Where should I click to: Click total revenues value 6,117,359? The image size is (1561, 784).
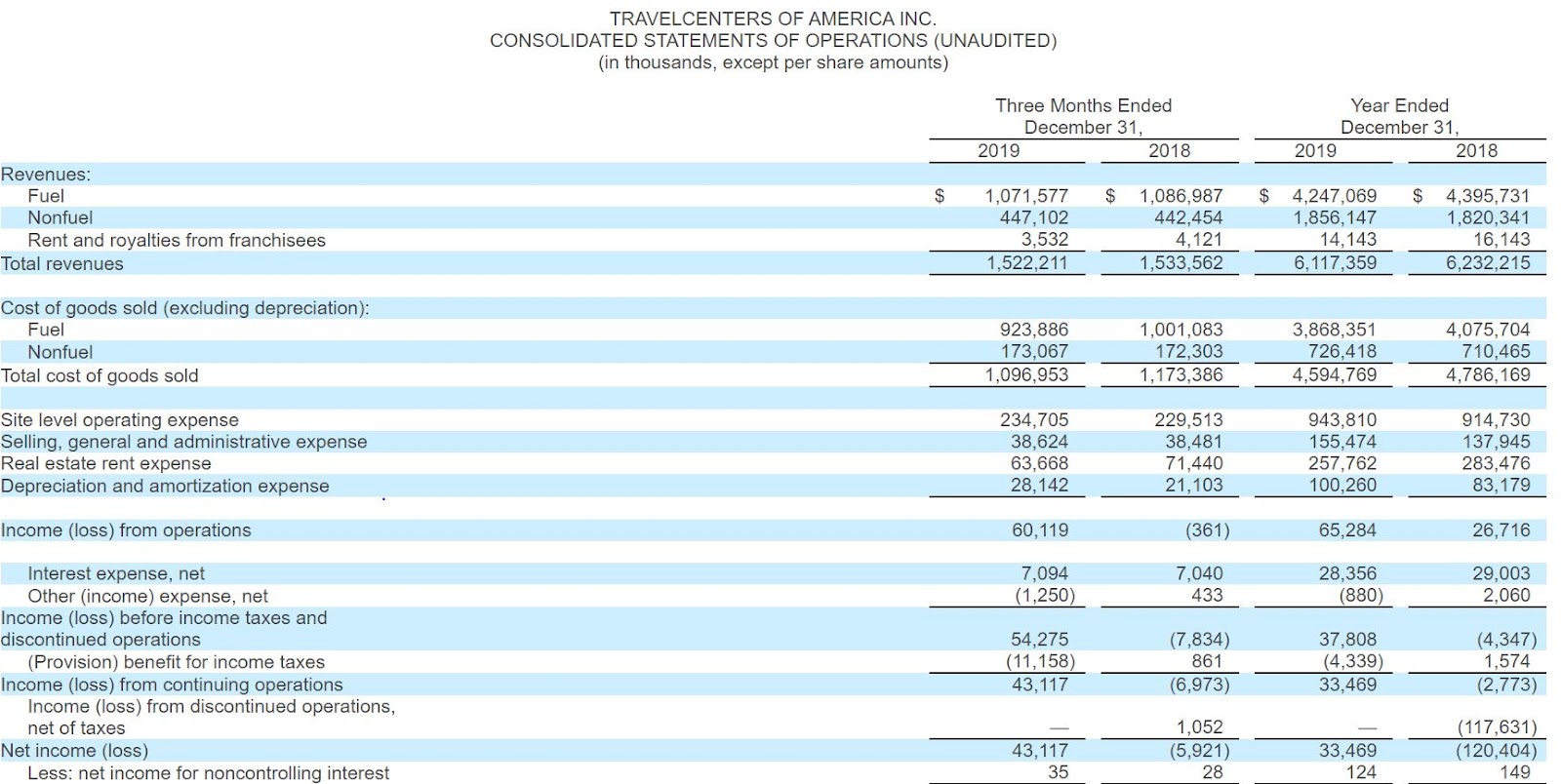click(x=1336, y=262)
